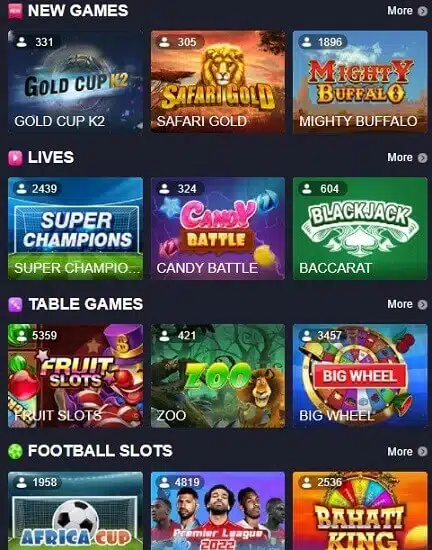Open the Safari Gold game
The image size is (432, 550).
pos(218,82)
